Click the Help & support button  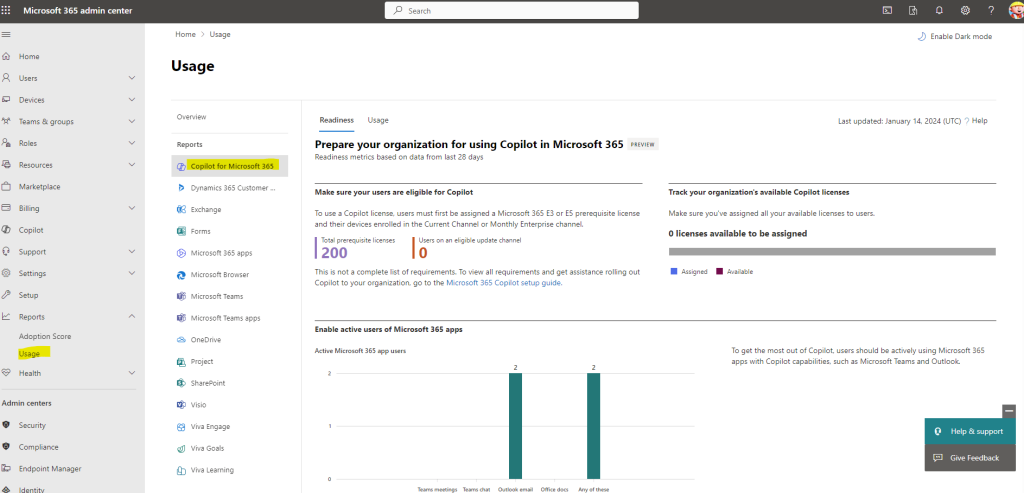(x=970, y=431)
